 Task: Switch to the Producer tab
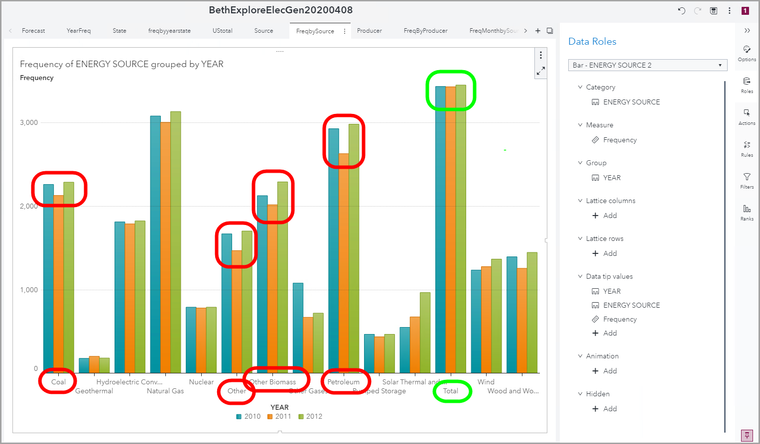pos(369,31)
